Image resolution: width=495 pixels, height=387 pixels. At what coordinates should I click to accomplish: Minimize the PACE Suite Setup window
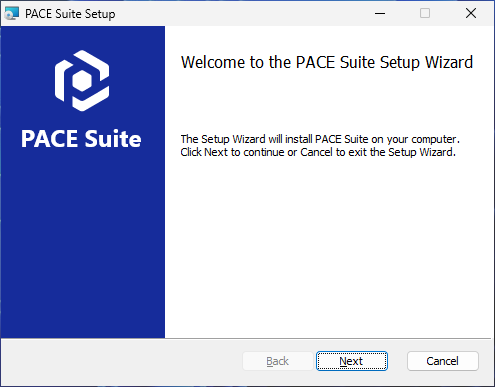380,13
